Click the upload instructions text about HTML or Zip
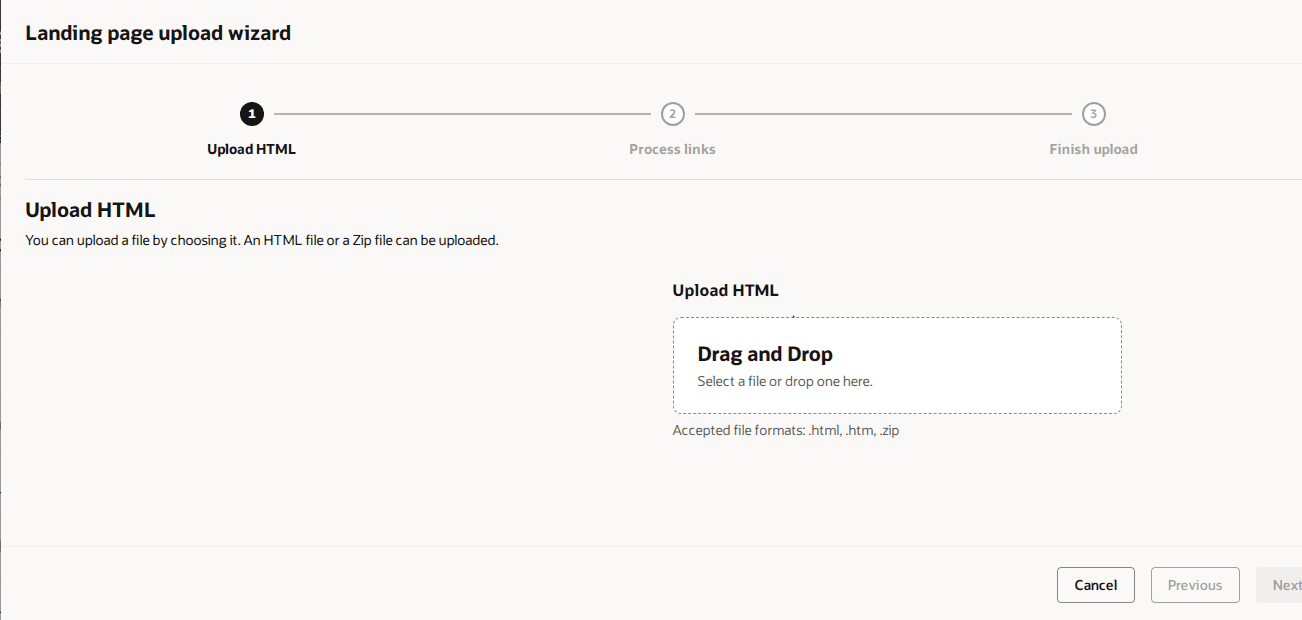The image size is (1302, 620). click(x=262, y=240)
